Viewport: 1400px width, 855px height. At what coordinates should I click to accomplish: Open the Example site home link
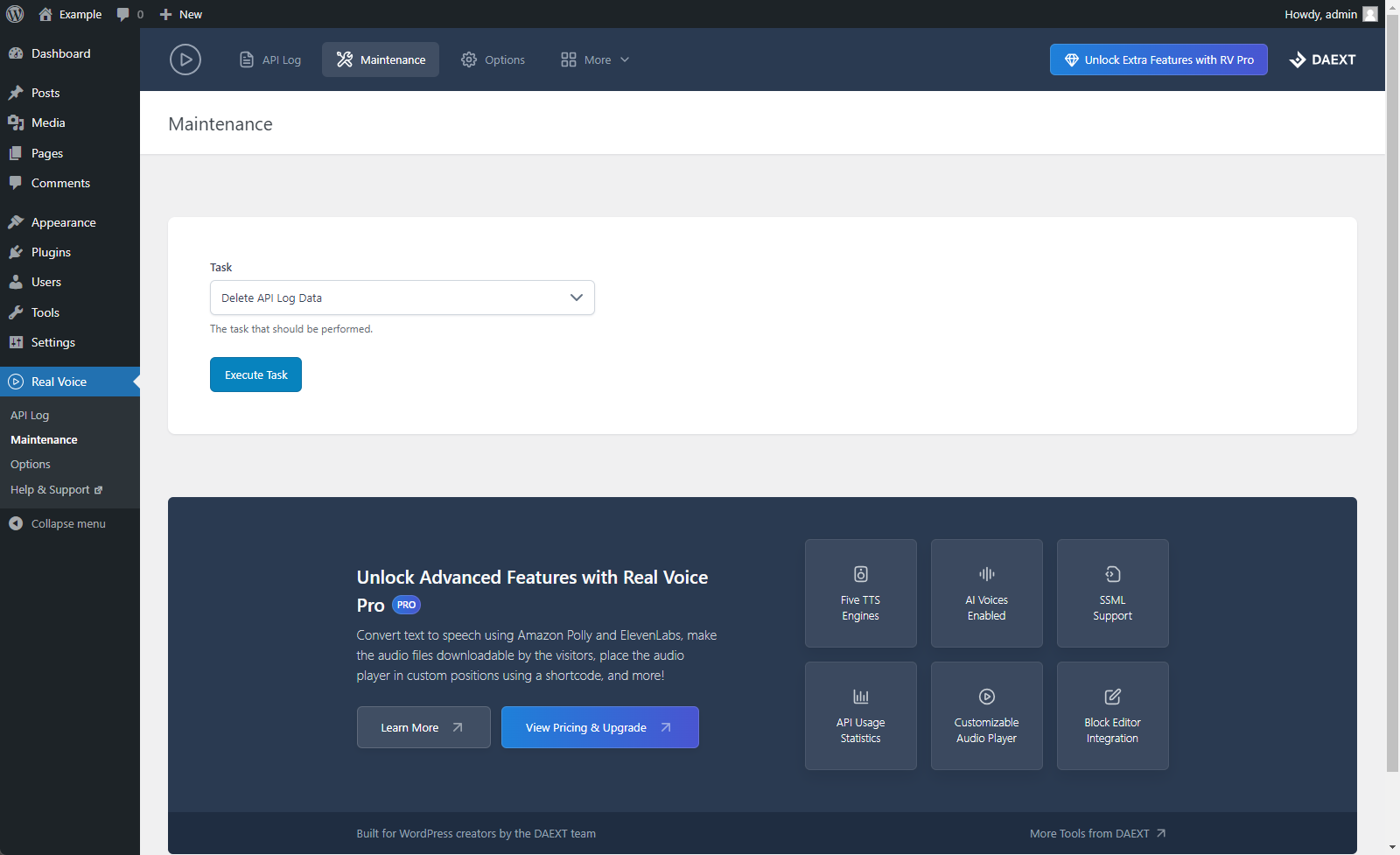pos(70,14)
